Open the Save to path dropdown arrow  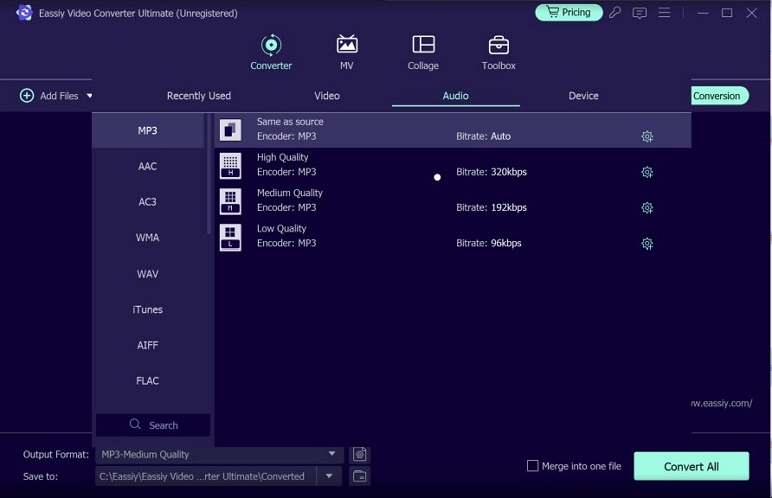click(329, 476)
